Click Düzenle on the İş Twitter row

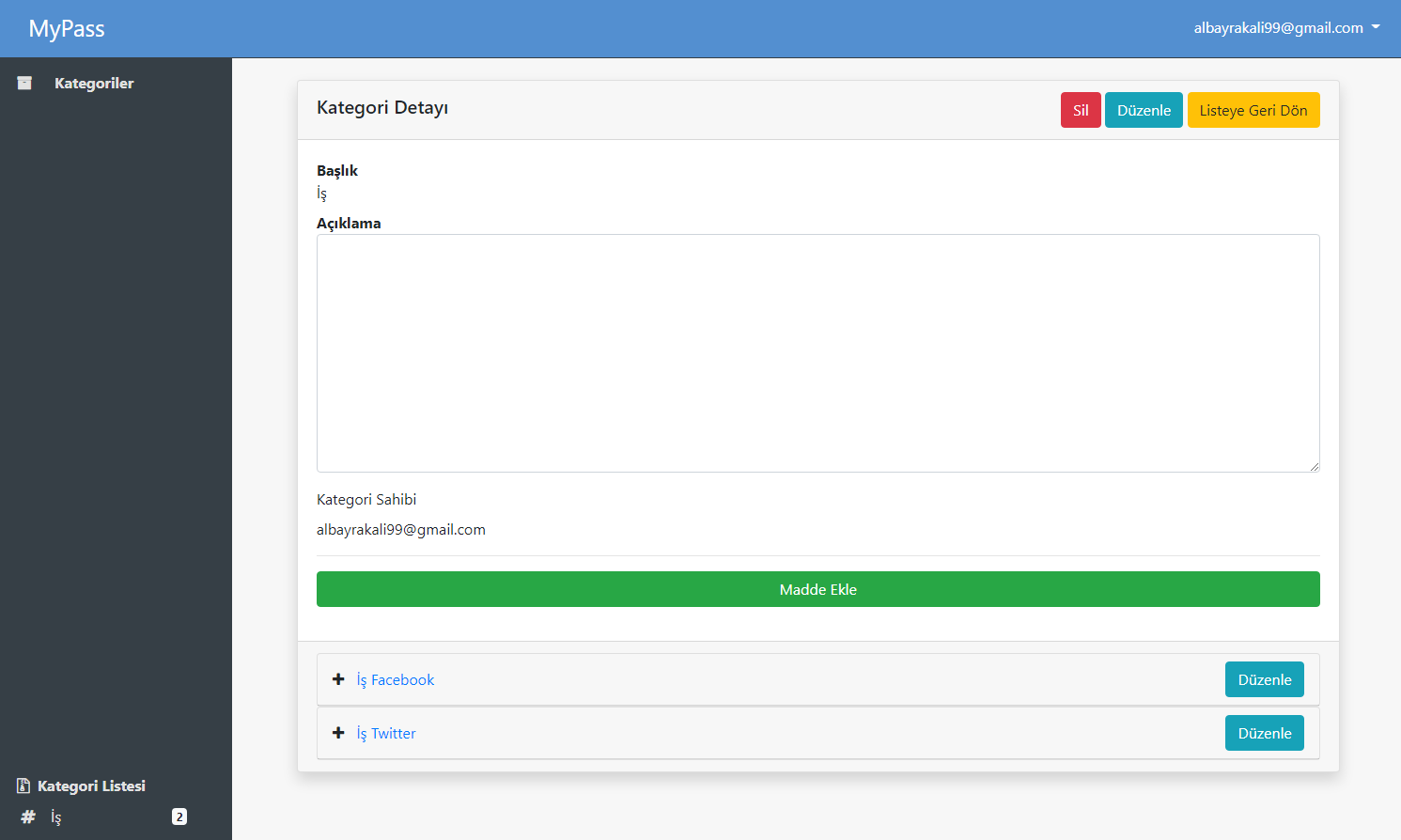pyautogui.click(x=1264, y=733)
